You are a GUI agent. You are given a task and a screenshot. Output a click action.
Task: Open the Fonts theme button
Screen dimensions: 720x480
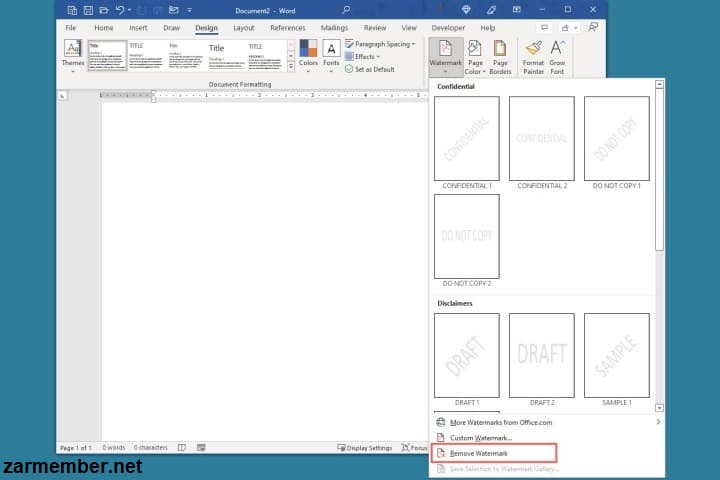click(331, 56)
